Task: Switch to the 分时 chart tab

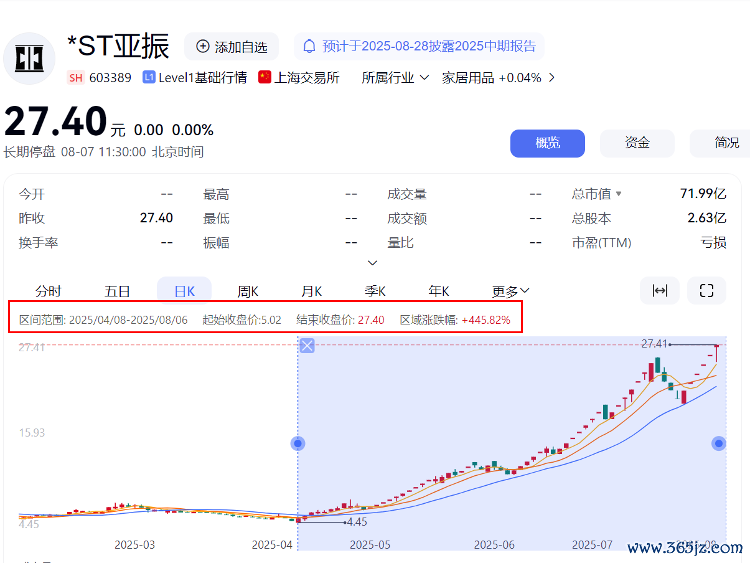Action: [48, 291]
